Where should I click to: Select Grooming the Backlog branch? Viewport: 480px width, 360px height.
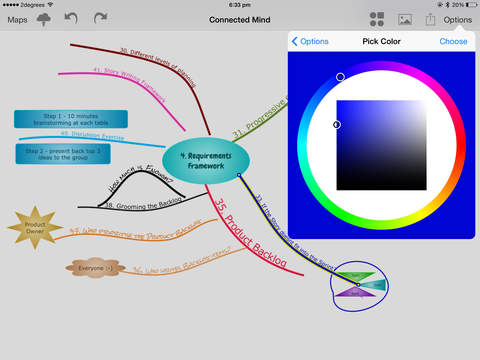[x=143, y=204]
